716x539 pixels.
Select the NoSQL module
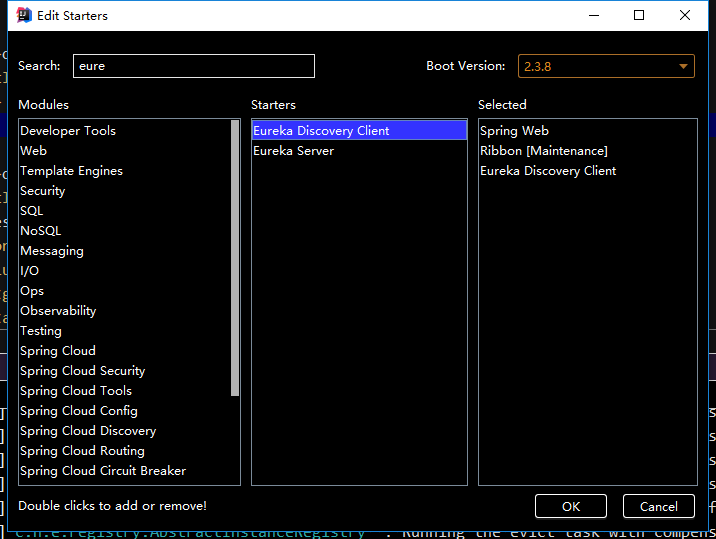click(40, 231)
